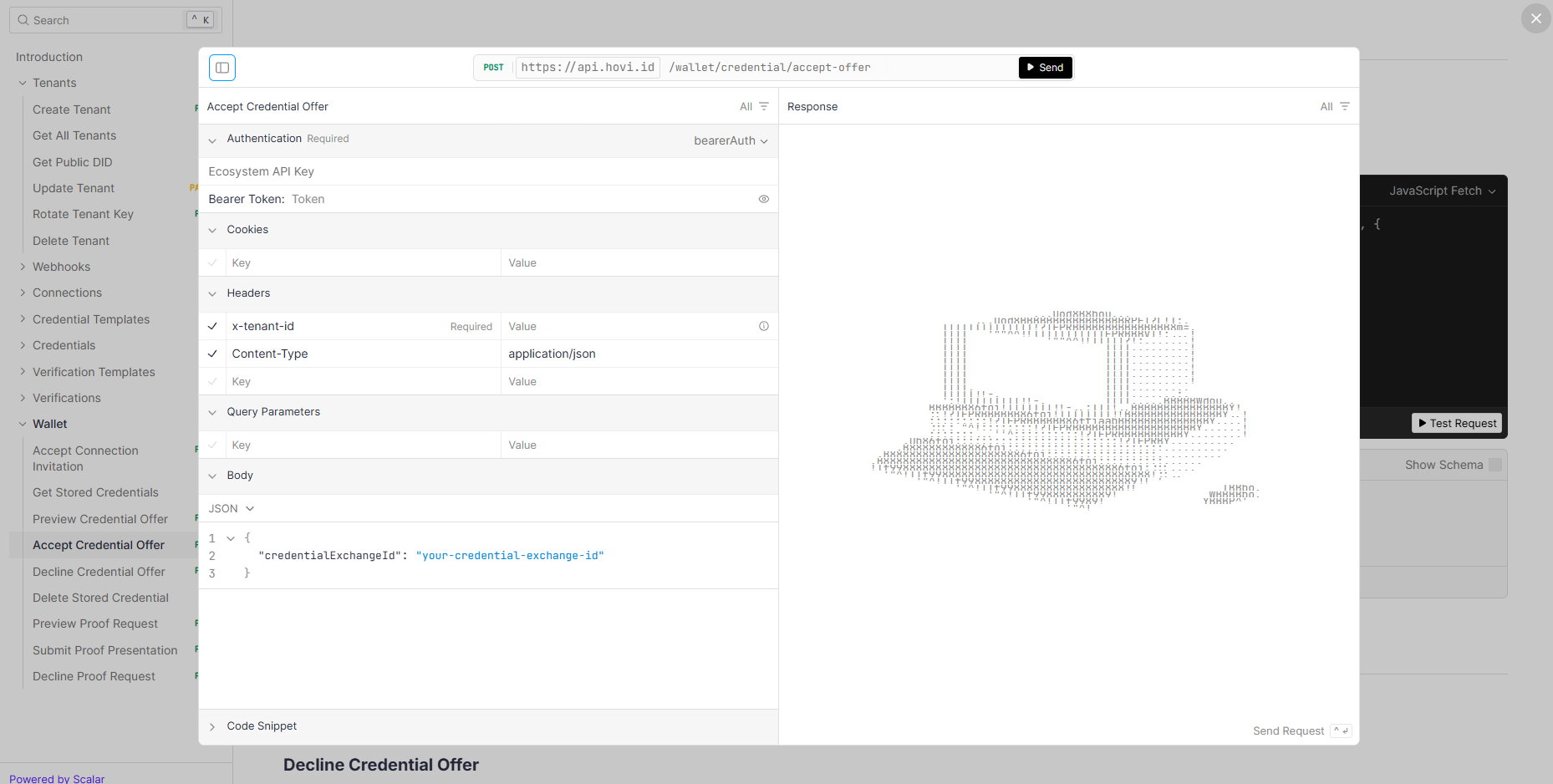Click the Bearer Token input field
Screen dimensions: 1553x784
[x=518, y=199]
